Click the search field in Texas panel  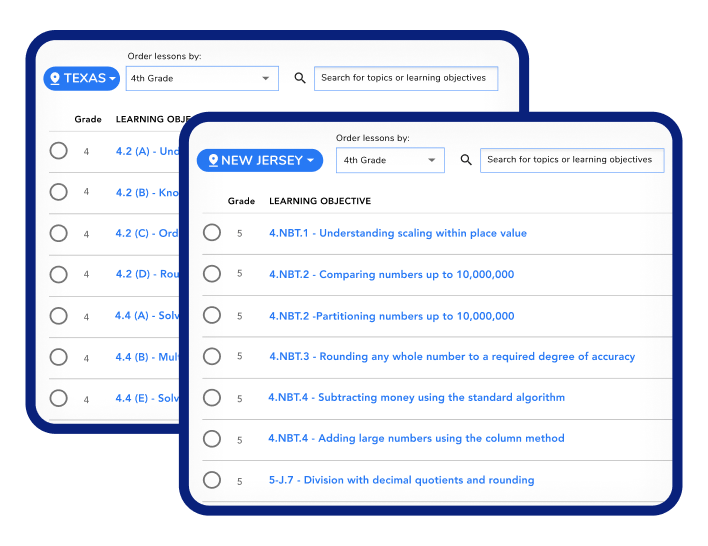click(x=405, y=78)
